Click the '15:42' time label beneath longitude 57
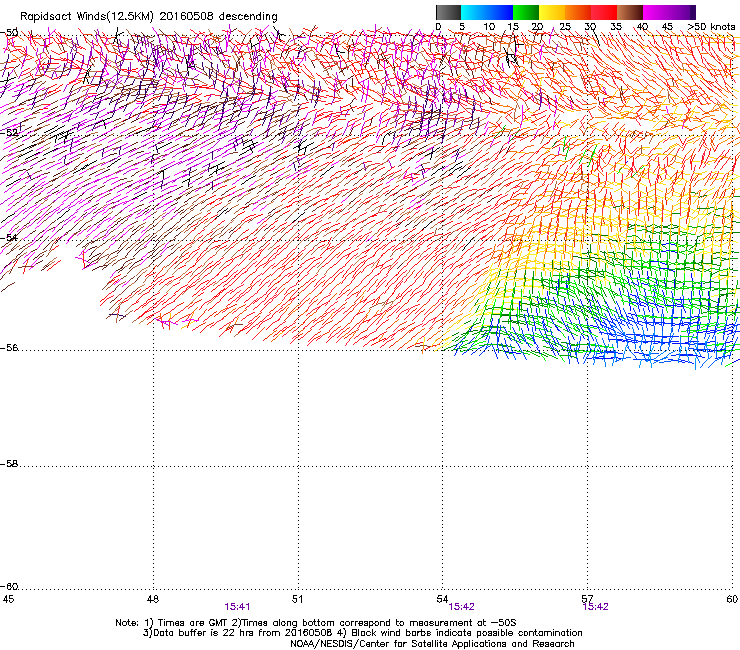740x650 pixels. click(x=596, y=607)
